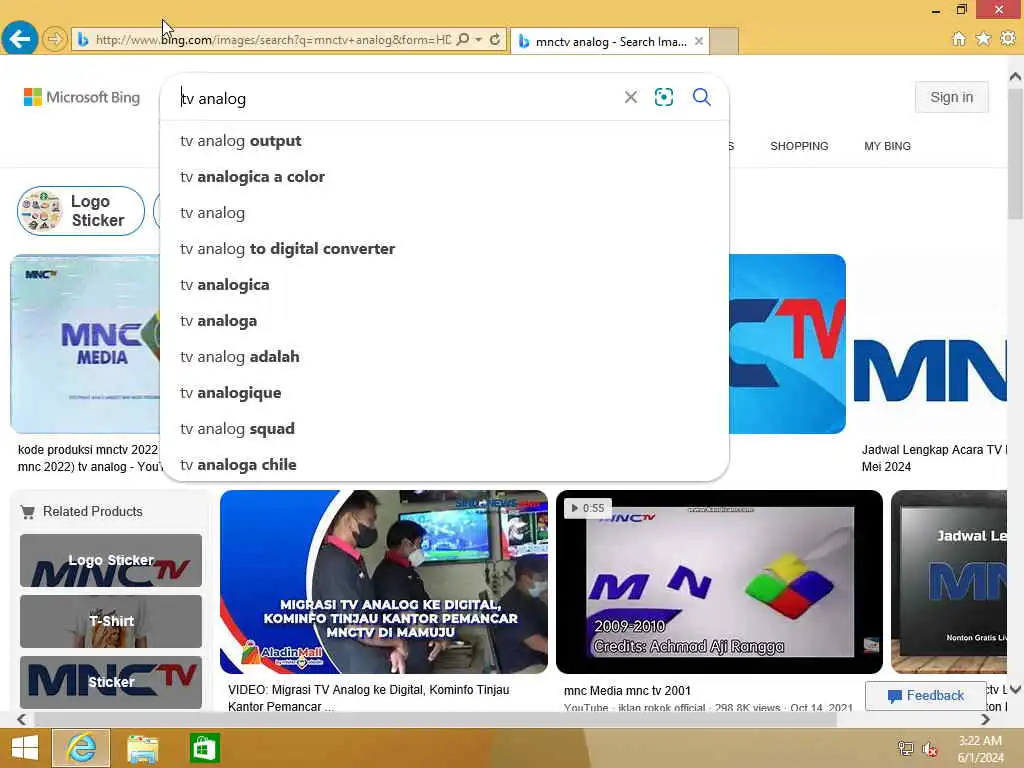Screen dimensions: 1024x768
Task: Open the SHOPPING tab
Action: pos(799,146)
